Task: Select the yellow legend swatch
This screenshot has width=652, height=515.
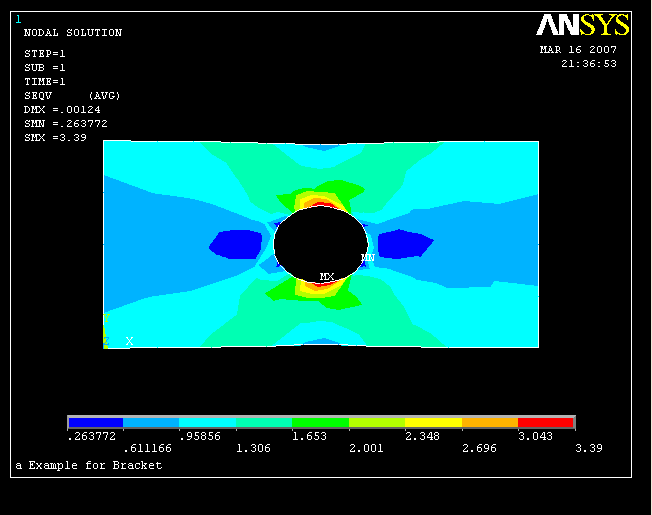Action: 433,422
